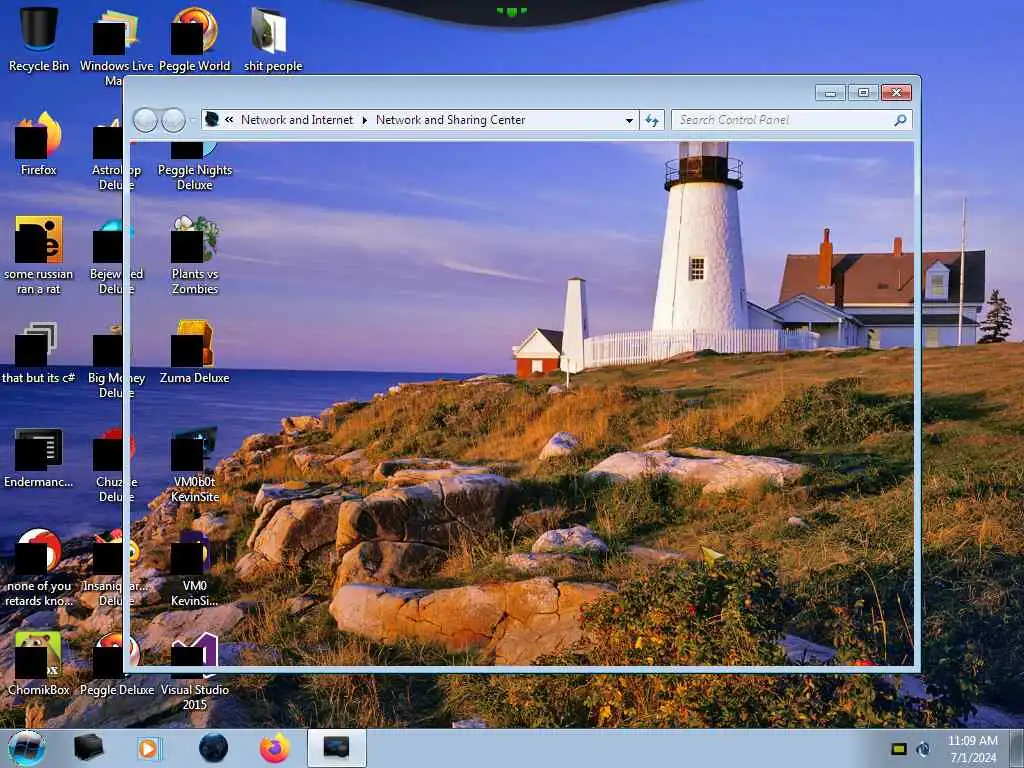The height and width of the screenshot is (768, 1024).
Task: Click the yellow system tray icon
Action: click(899, 749)
